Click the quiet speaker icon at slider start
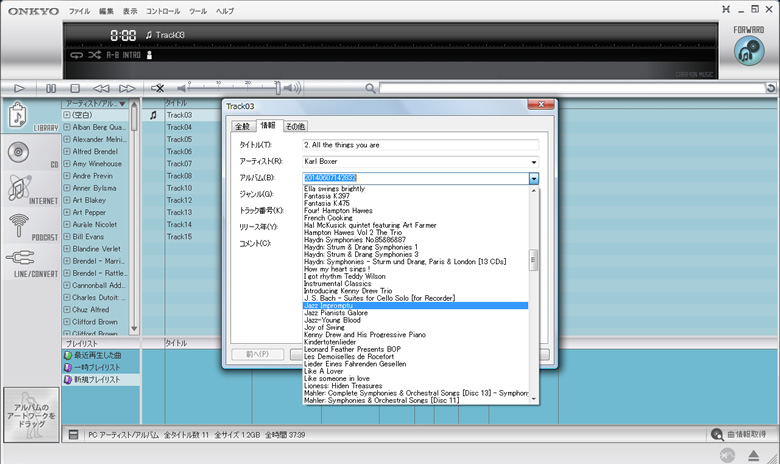Image resolution: width=780 pixels, height=464 pixels. [x=182, y=89]
